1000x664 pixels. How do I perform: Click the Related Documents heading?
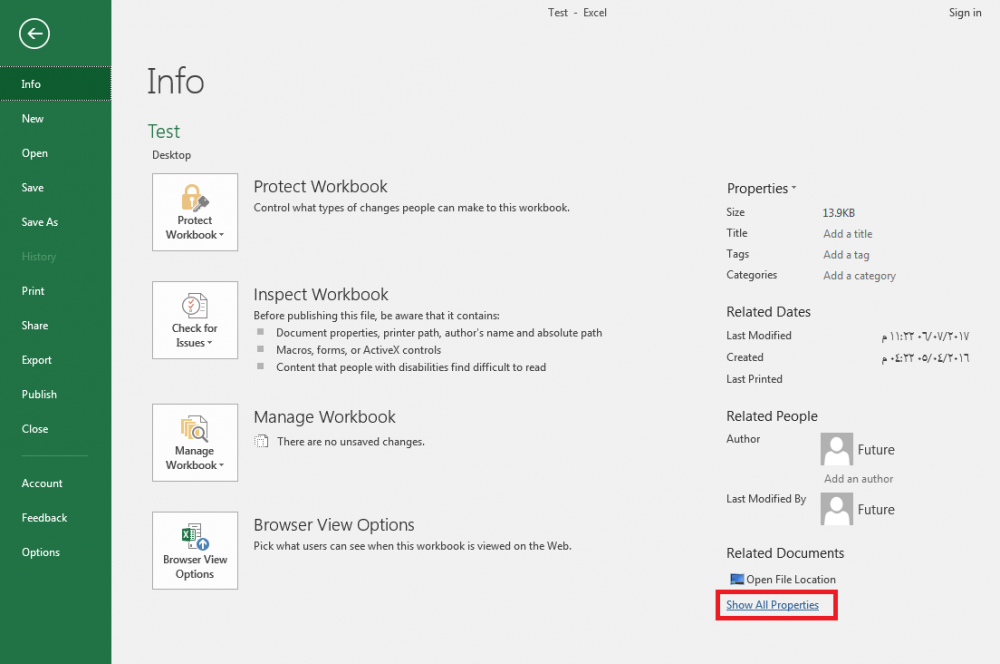point(785,553)
